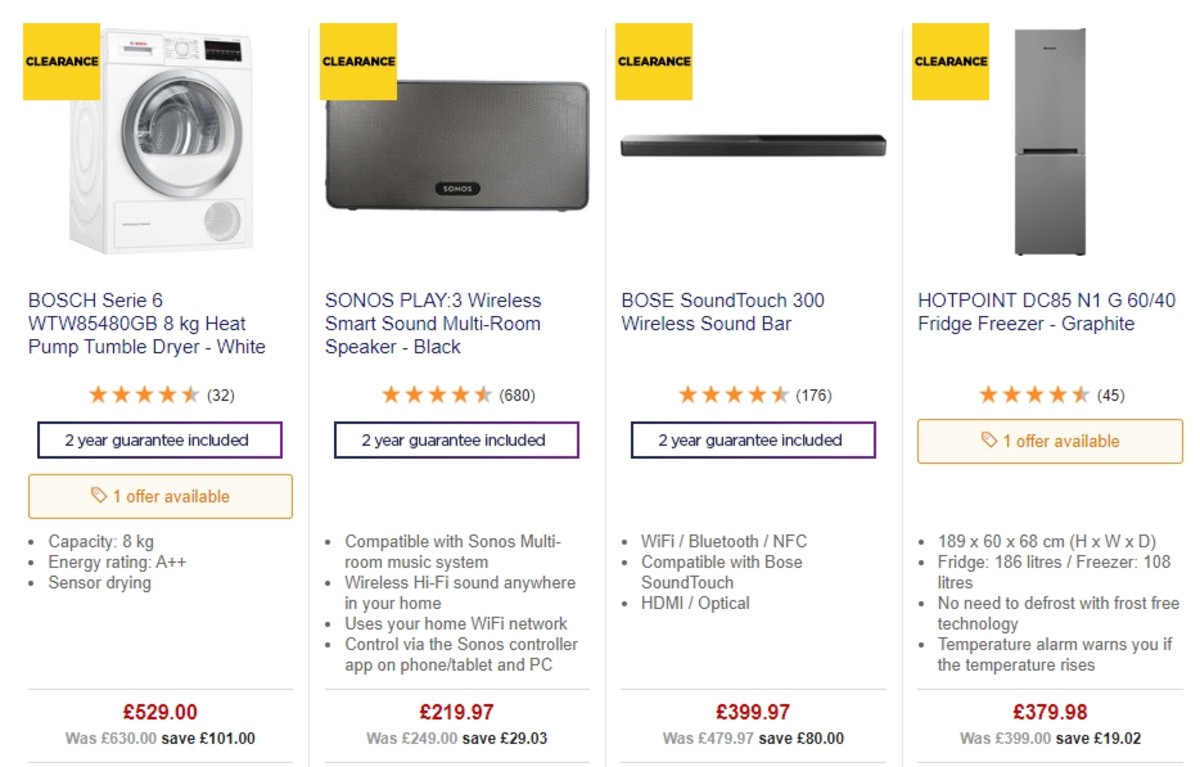1200x767 pixels.
Task: Click the CLEARANCE badge on the Bose sound bar
Action: tap(653, 61)
